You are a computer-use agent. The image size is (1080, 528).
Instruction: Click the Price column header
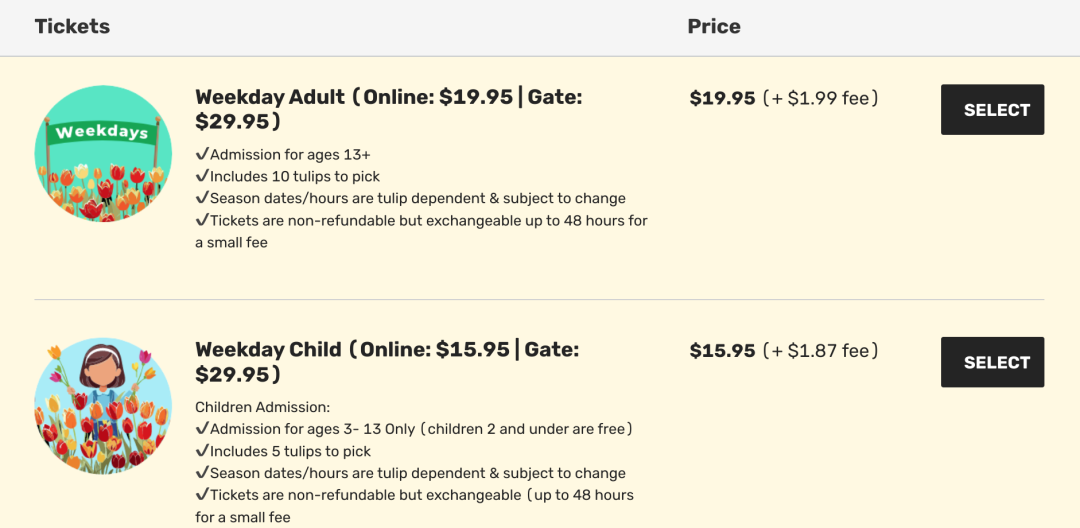[x=714, y=27]
